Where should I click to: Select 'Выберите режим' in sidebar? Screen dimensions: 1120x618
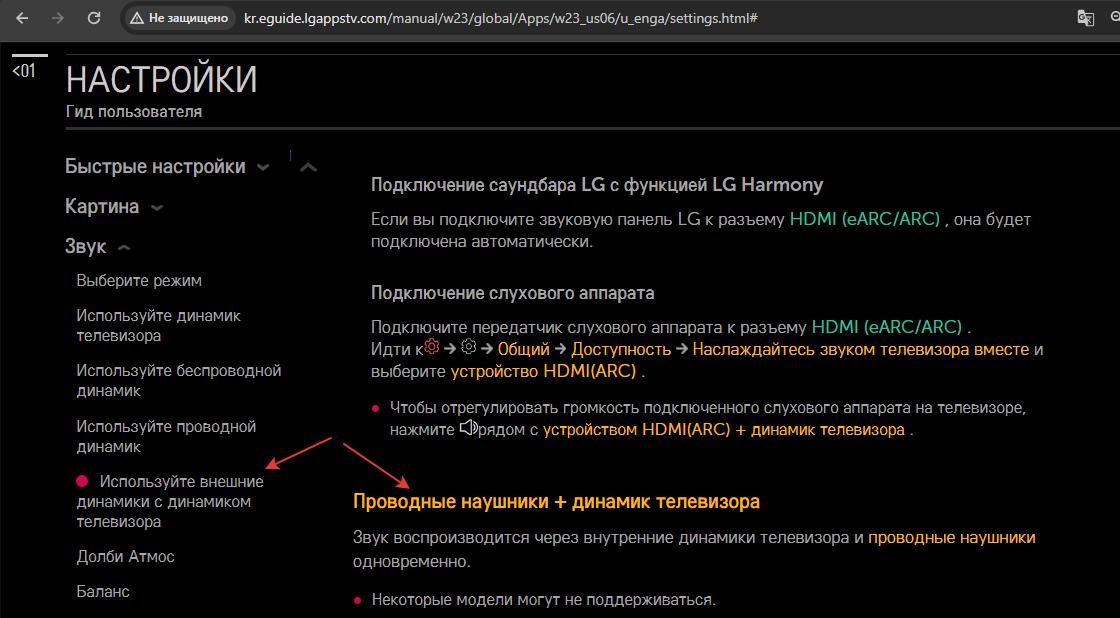pyautogui.click(x=139, y=281)
